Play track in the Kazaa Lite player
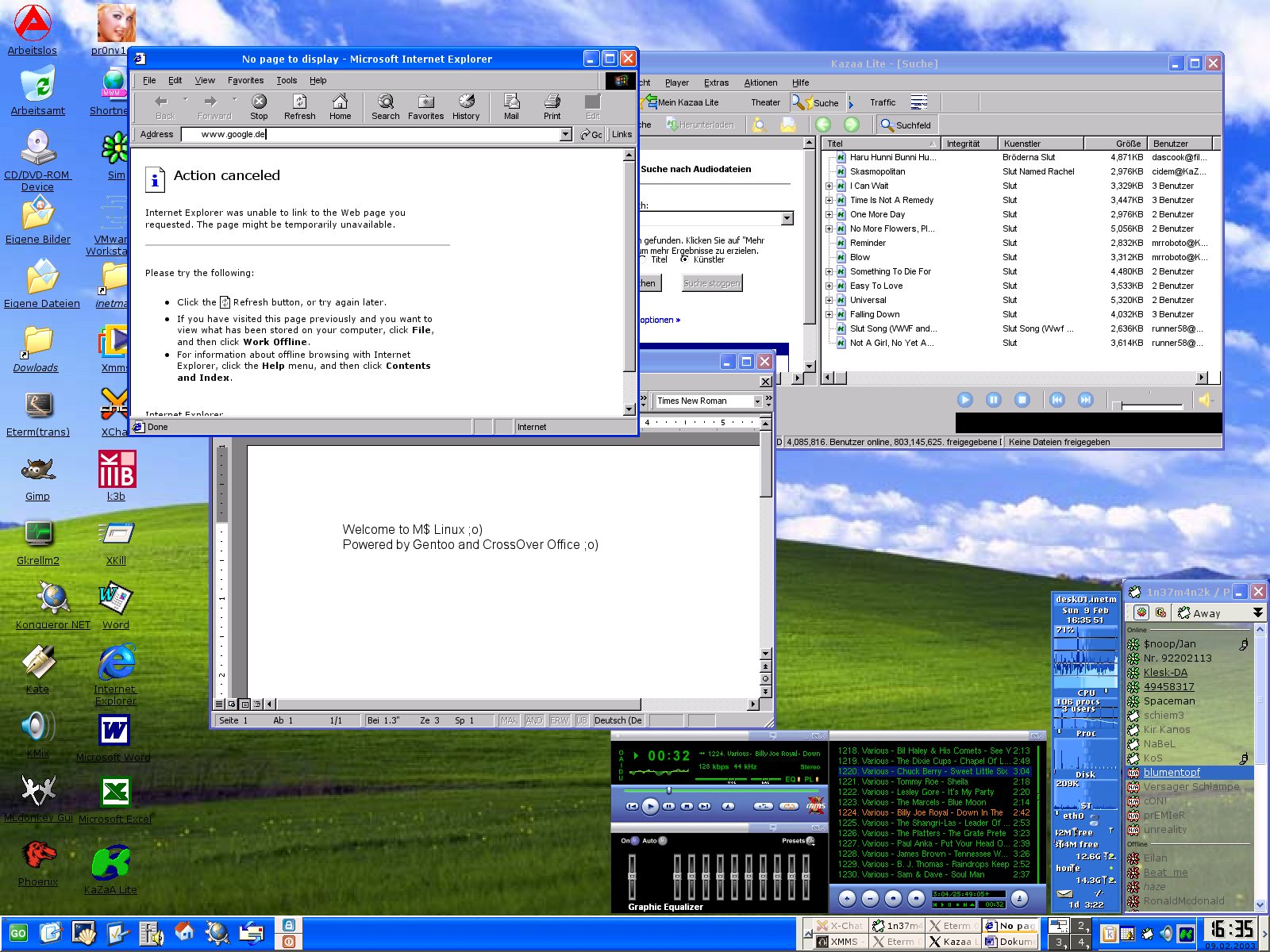This screenshot has width=1270, height=952. 964,400
